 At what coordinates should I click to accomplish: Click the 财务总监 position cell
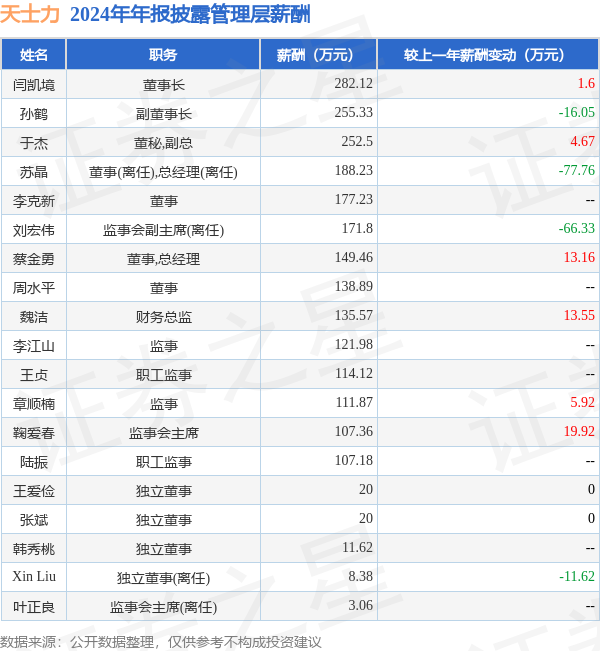164,317
